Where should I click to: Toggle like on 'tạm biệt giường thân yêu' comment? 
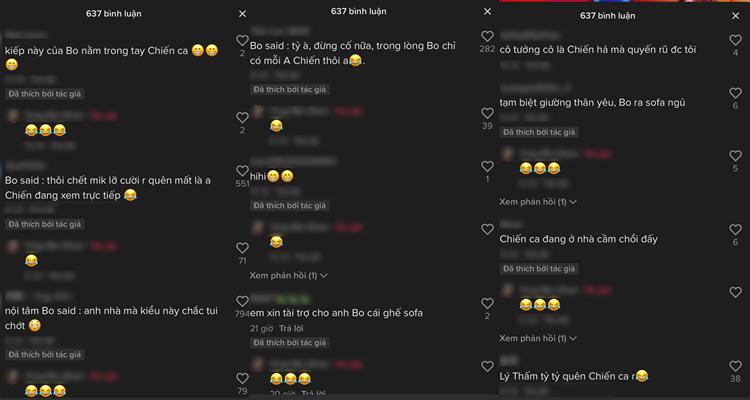click(x=736, y=93)
